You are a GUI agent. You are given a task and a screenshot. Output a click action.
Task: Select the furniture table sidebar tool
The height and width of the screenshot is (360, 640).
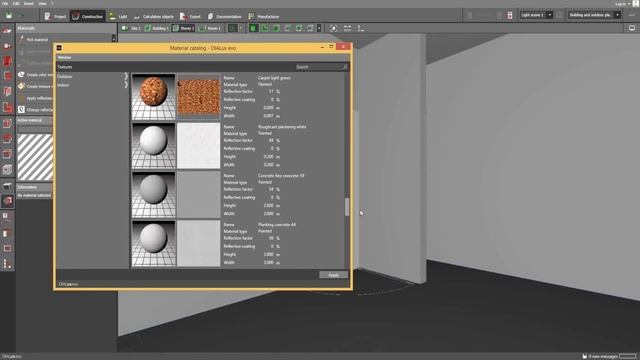click(7, 186)
